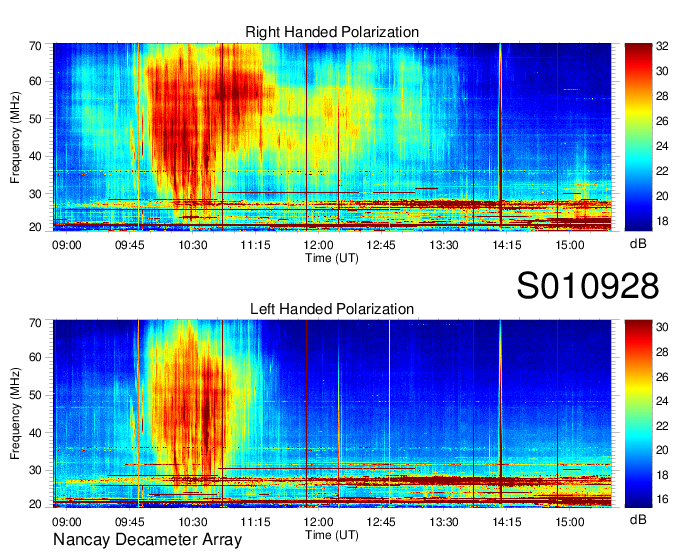The height and width of the screenshot is (552, 680).
Task: Click the "32" value on the Right Handed colorbar
Action: click(x=662, y=46)
